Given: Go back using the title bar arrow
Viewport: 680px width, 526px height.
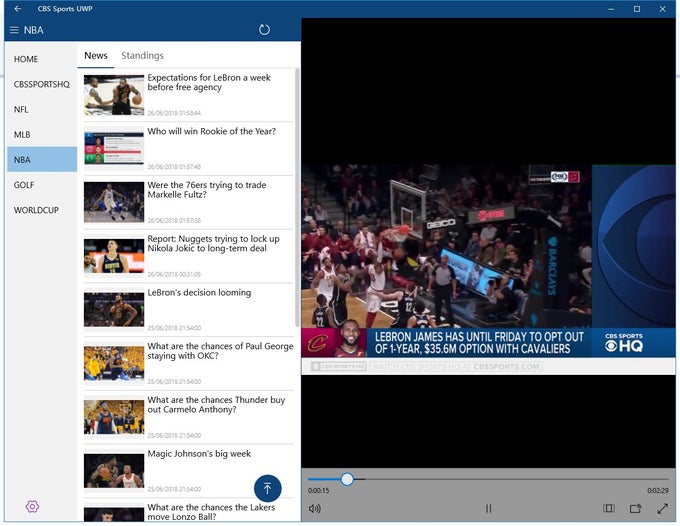Looking at the screenshot, I should click(17, 8).
